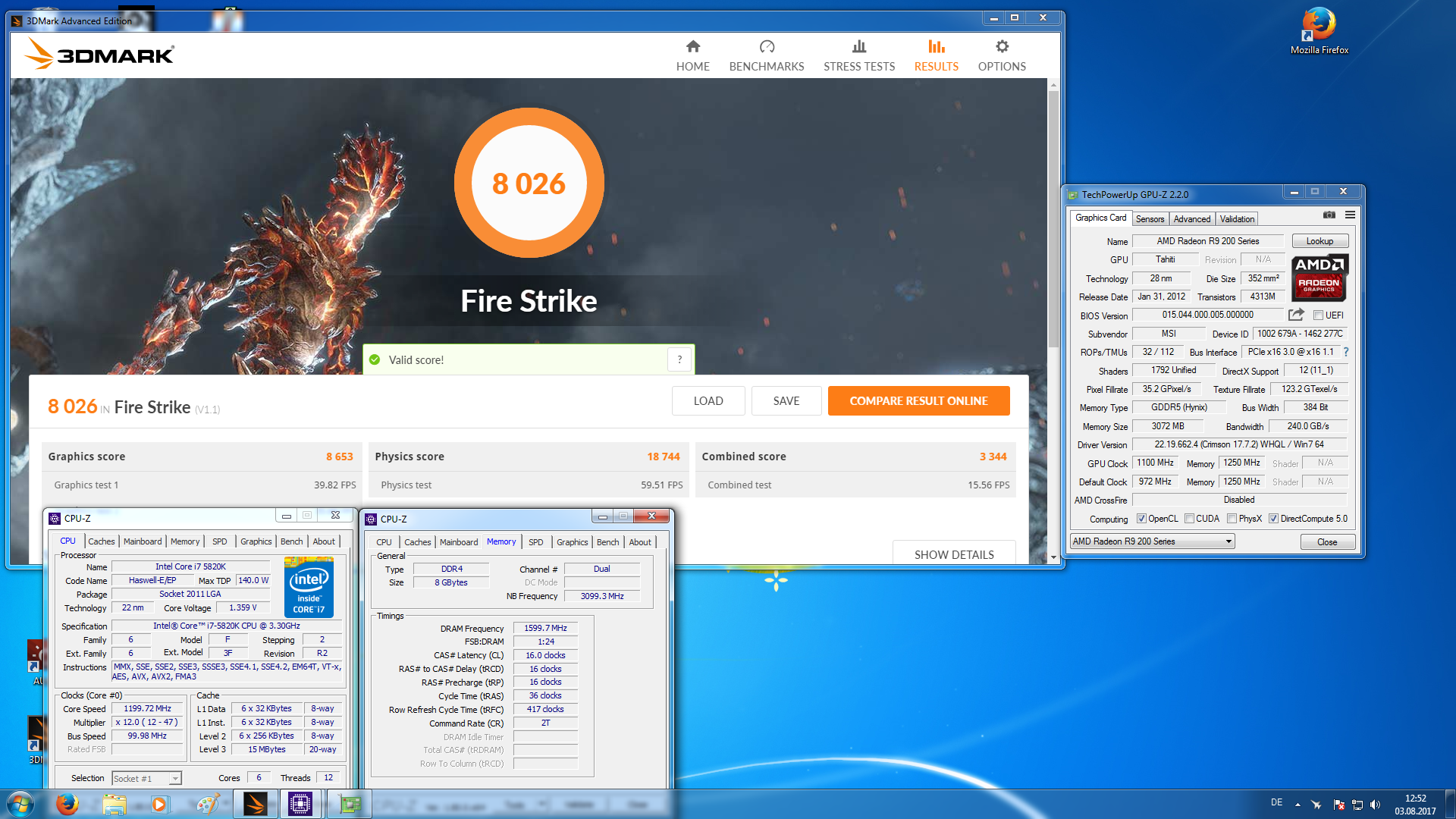Viewport: 1456px width, 819px height.
Task: Open GPU selection dropdown in GPU-Z
Action: [x=1152, y=541]
